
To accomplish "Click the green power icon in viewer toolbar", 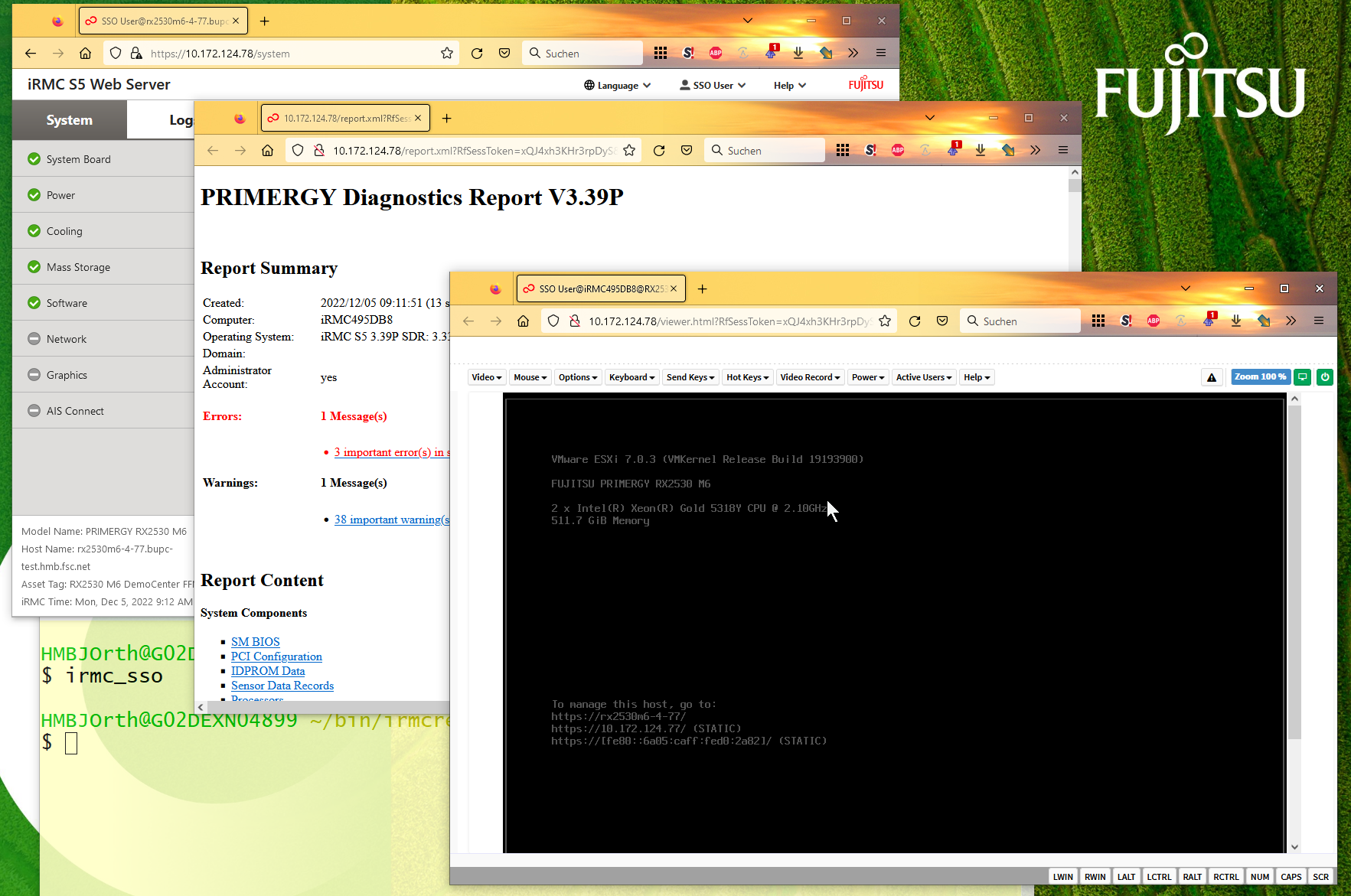I will (1325, 377).
